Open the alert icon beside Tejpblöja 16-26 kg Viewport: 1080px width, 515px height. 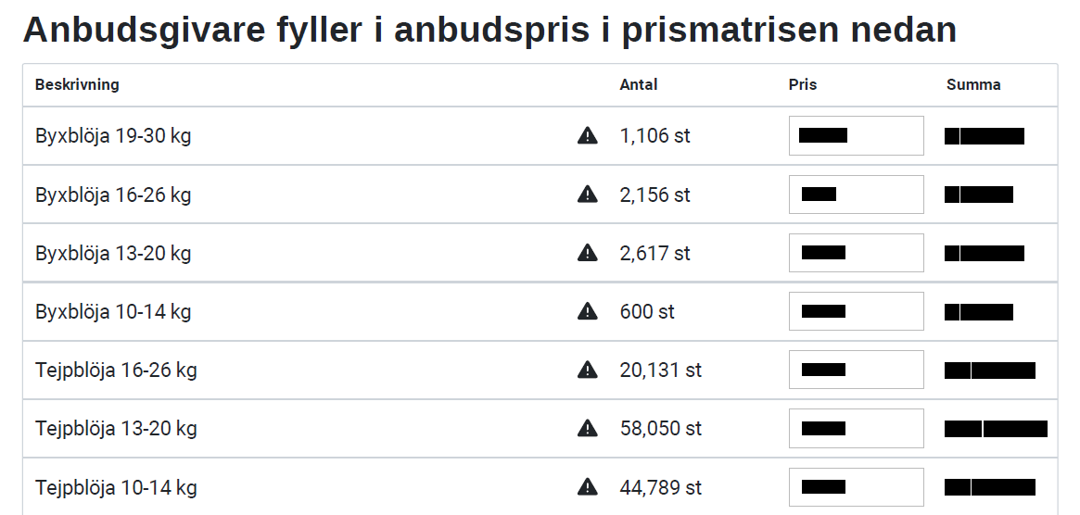[587, 370]
